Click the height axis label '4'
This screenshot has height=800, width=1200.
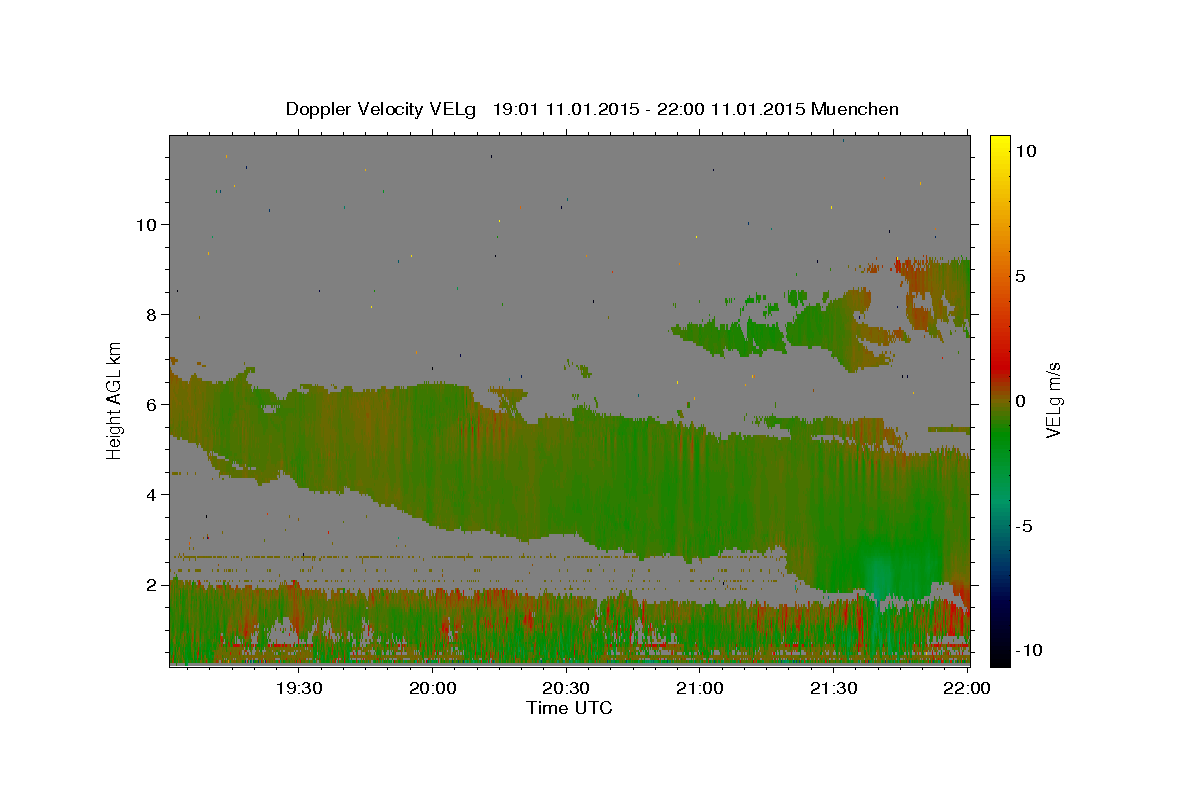tap(152, 494)
